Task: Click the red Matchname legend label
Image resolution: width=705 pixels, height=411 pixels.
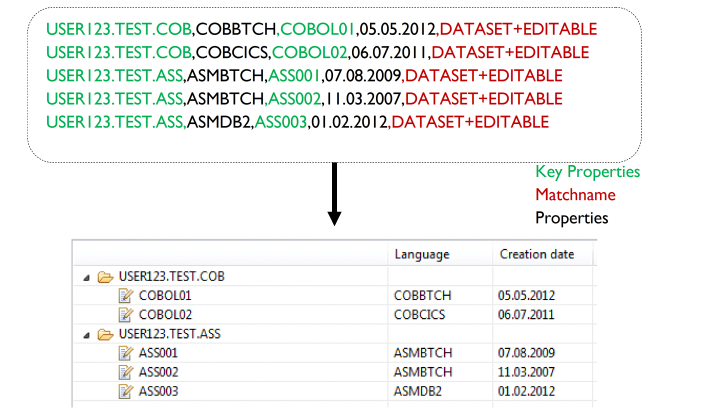Action: click(575, 194)
